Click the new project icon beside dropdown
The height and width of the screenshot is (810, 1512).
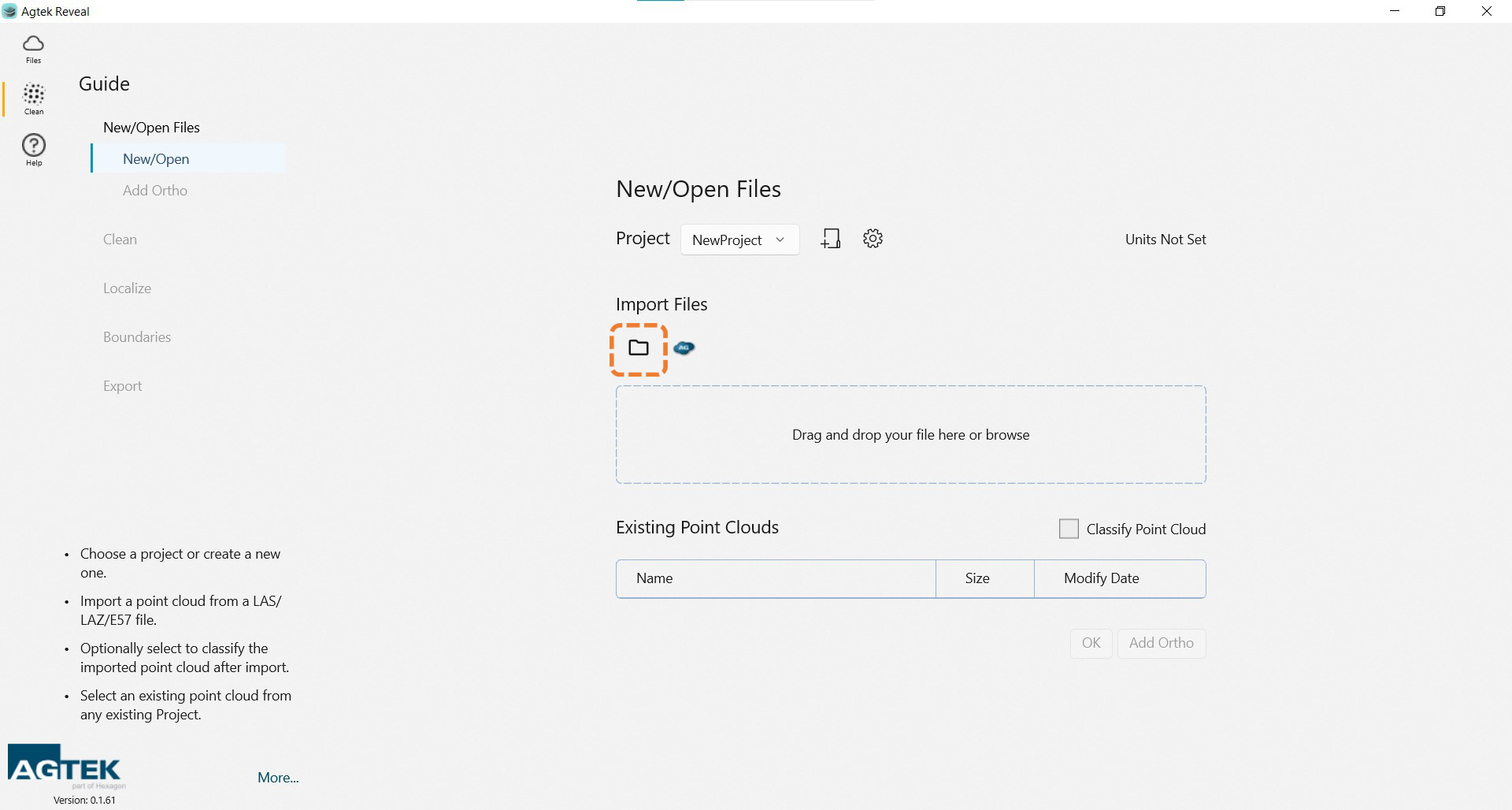831,239
